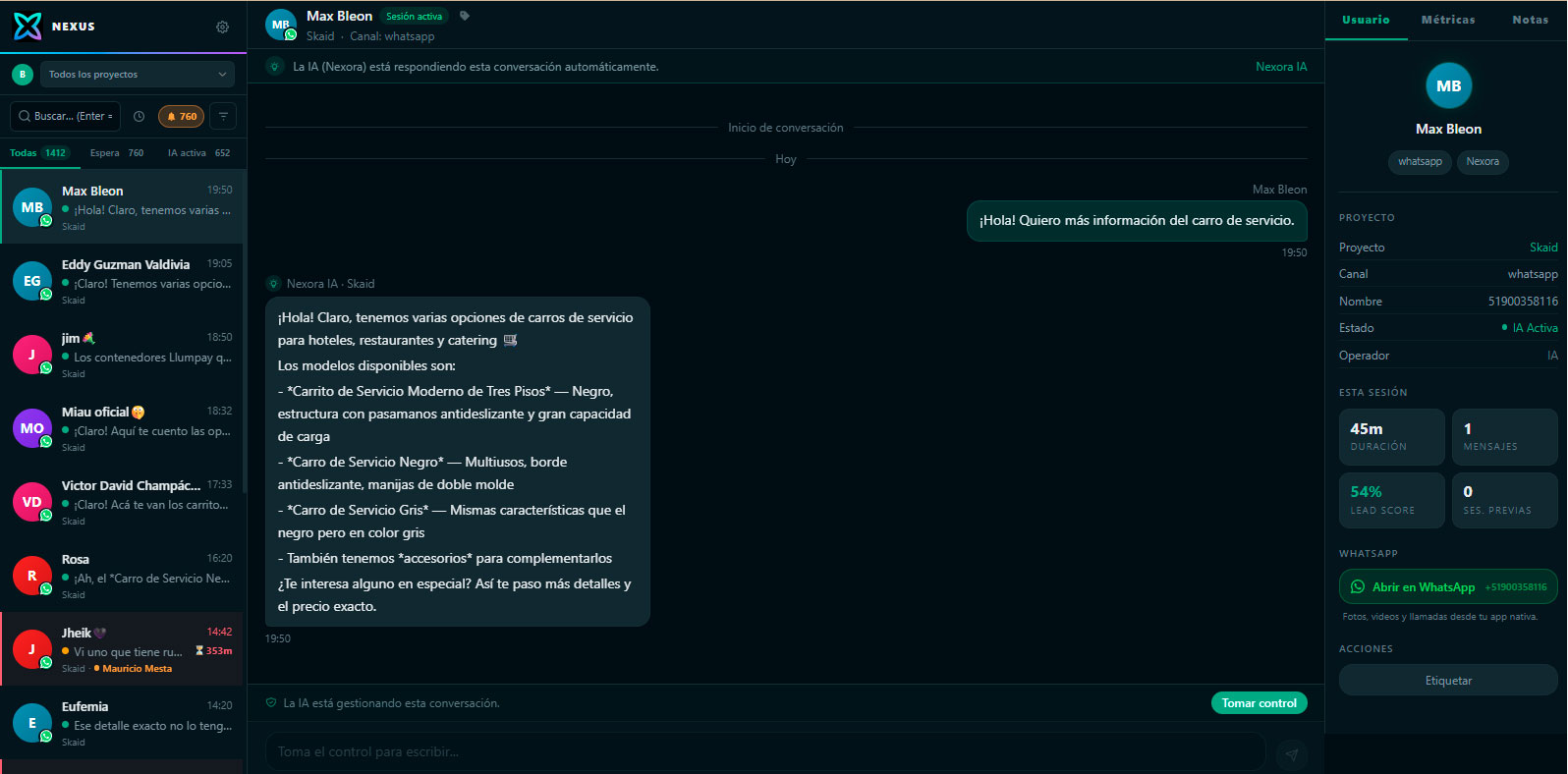Click the hourglass 353m wait indicator

tap(213, 650)
